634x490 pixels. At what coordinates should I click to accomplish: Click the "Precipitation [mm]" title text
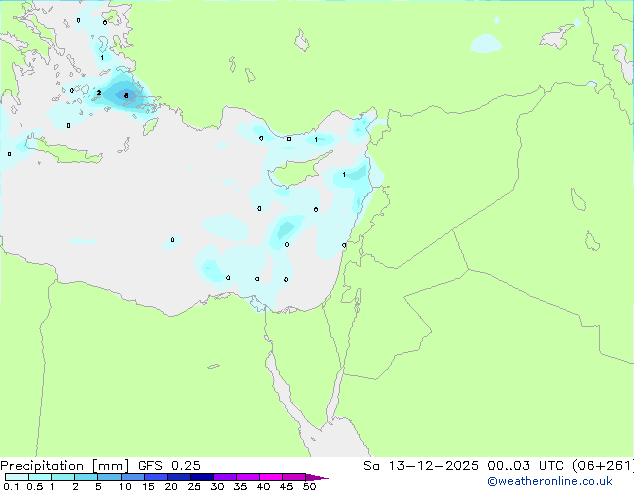[65, 466]
